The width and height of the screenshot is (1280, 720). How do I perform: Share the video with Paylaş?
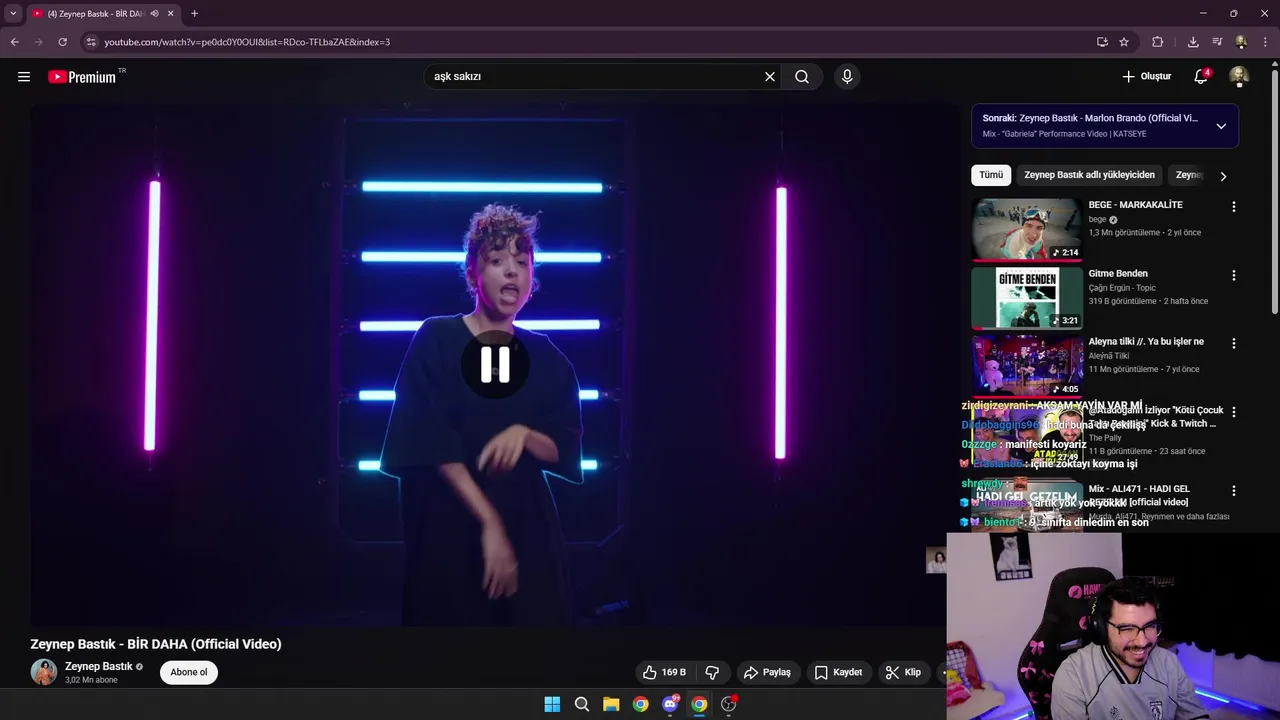pyautogui.click(x=767, y=672)
